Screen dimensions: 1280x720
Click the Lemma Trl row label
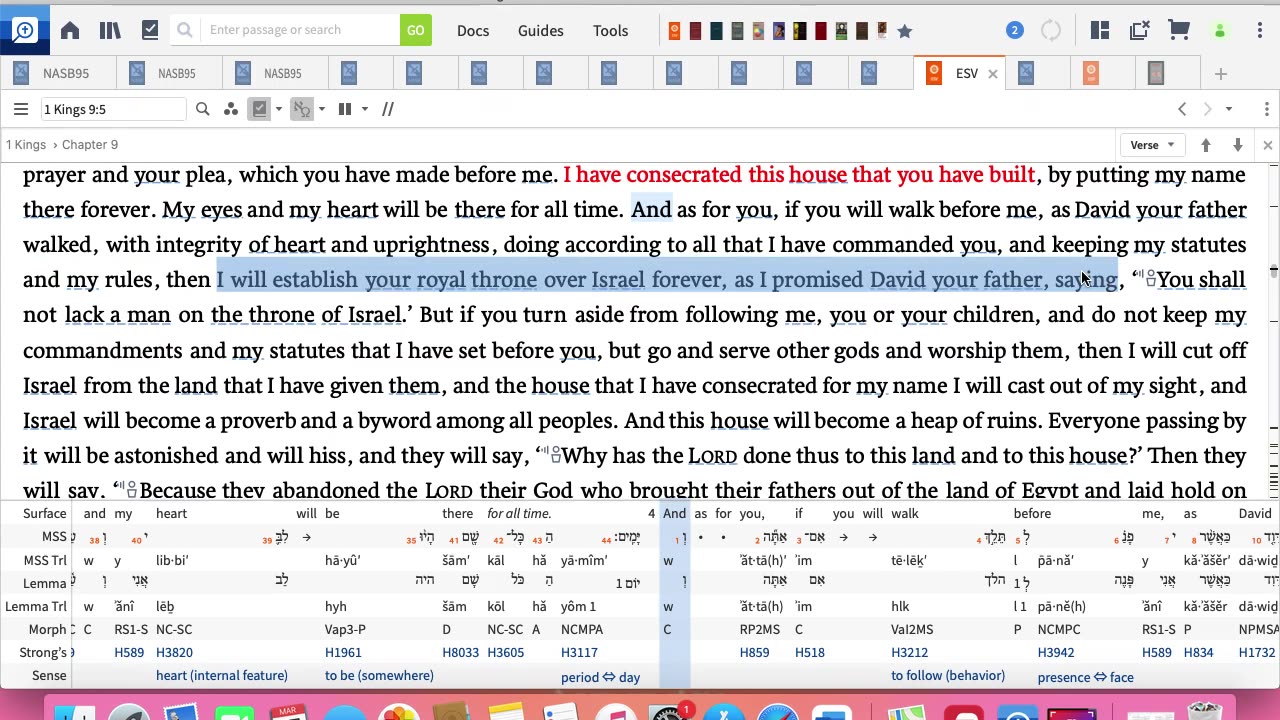point(36,606)
